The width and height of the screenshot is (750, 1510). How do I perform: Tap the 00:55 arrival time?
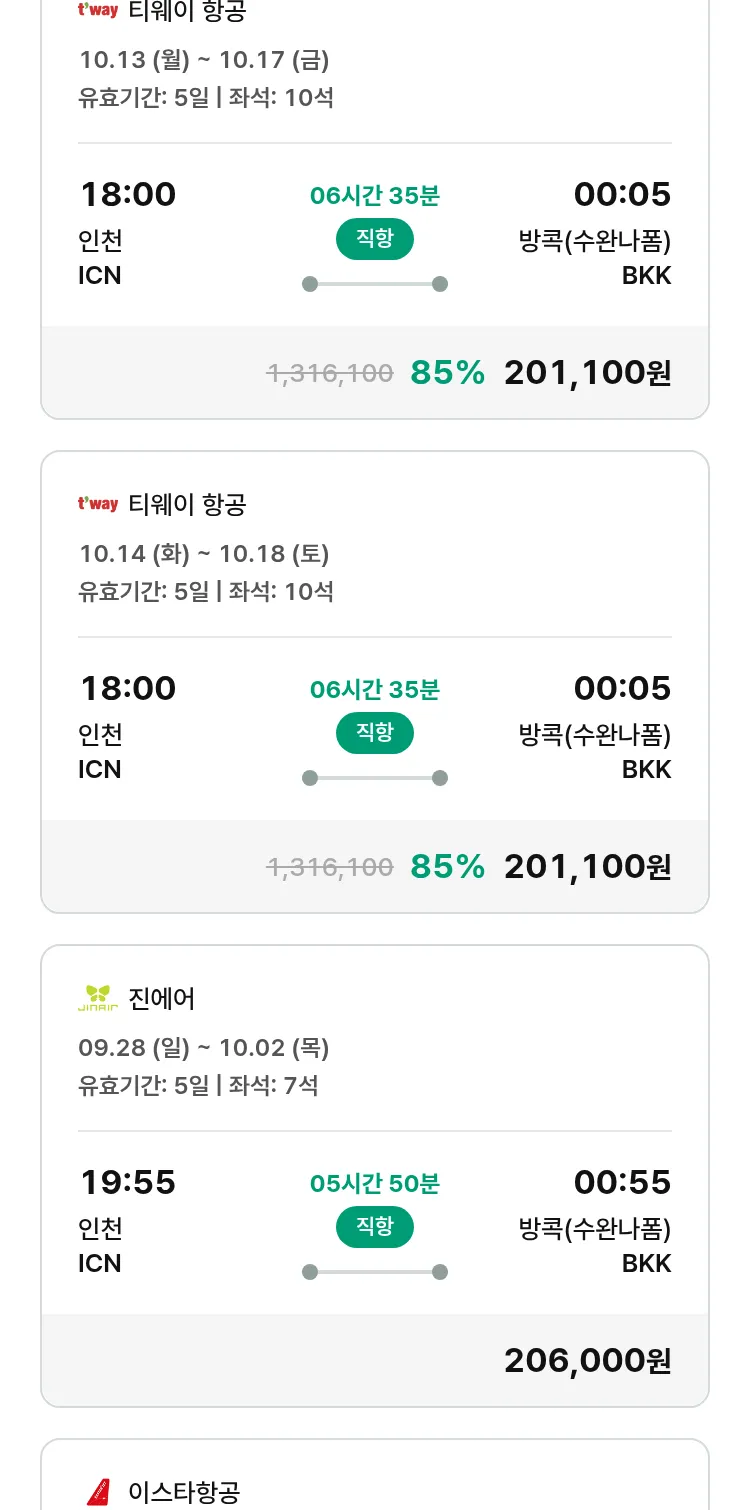pos(622,1183)
